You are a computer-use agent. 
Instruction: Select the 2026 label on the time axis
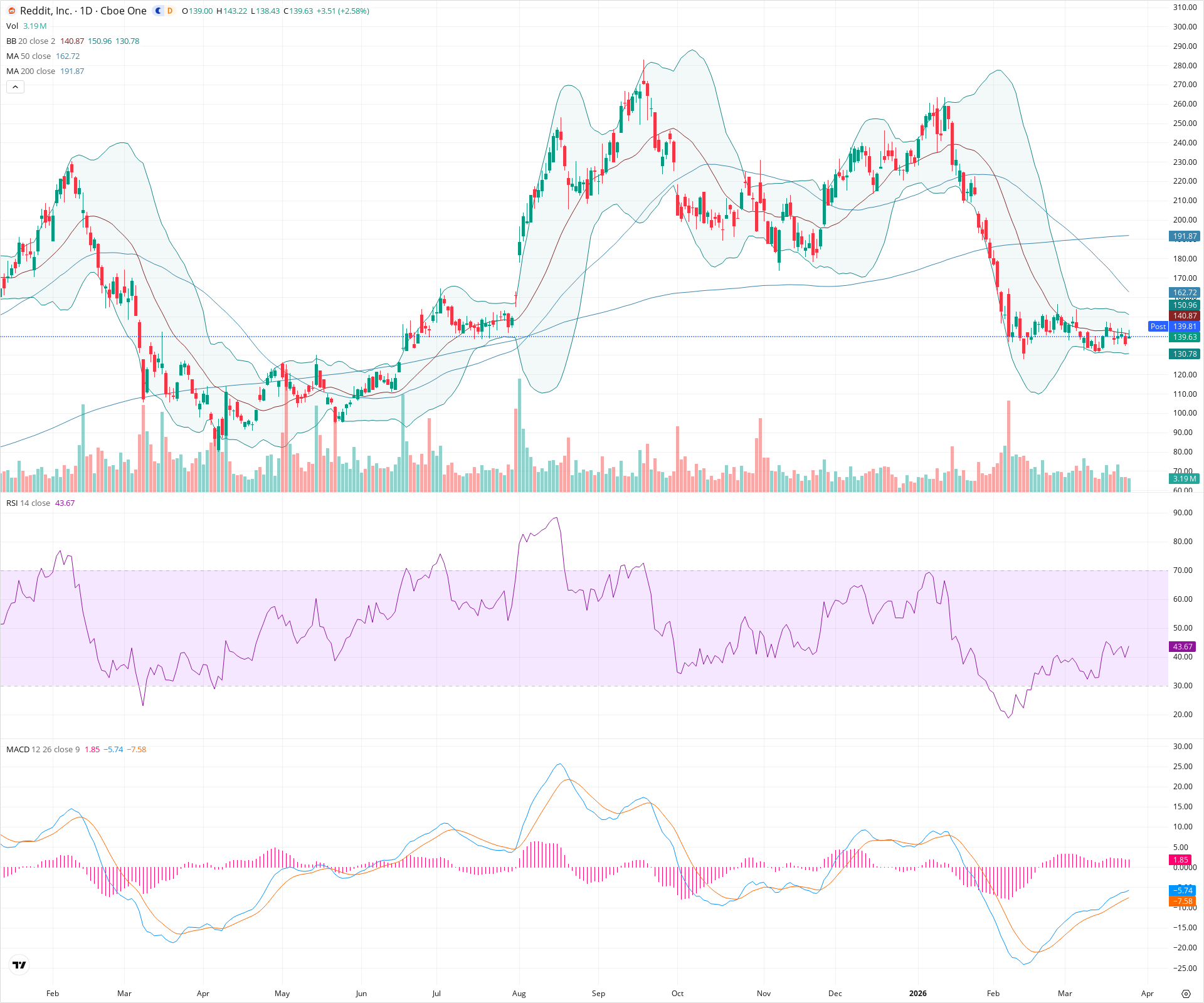pos(918,994)
